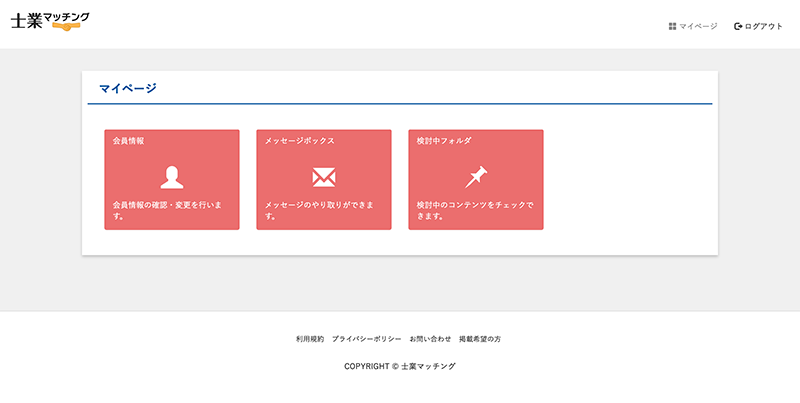
Task: Click the logout arrow icon
Action: [x=738, y=26]
